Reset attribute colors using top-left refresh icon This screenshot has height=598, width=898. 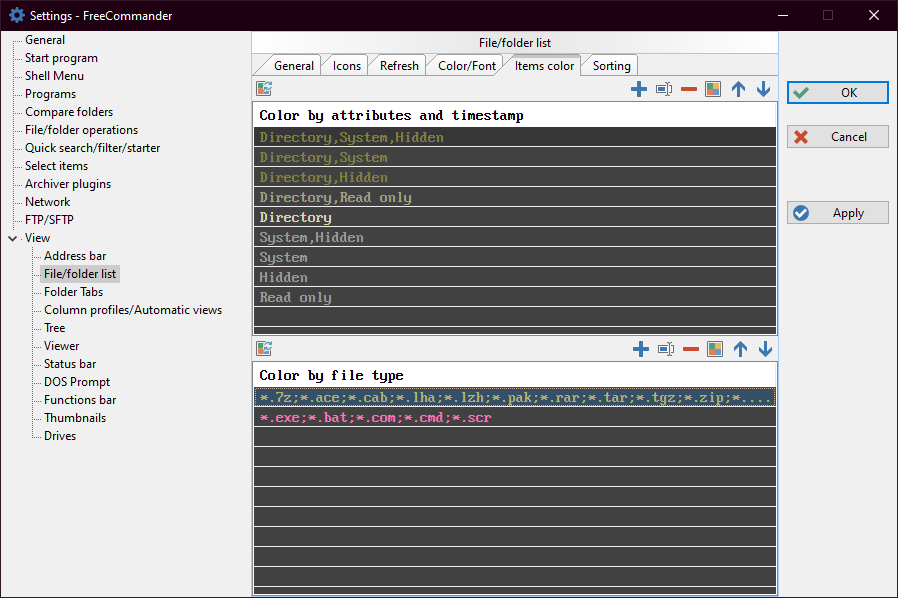pos(264,89)
